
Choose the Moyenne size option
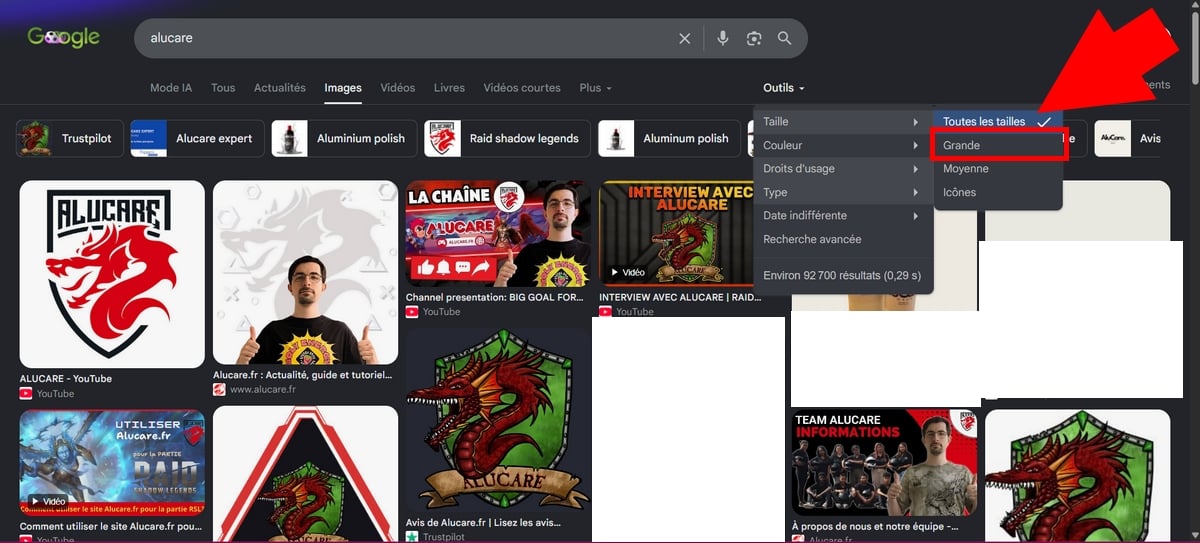pyautogui.click(x=998, y=169)
